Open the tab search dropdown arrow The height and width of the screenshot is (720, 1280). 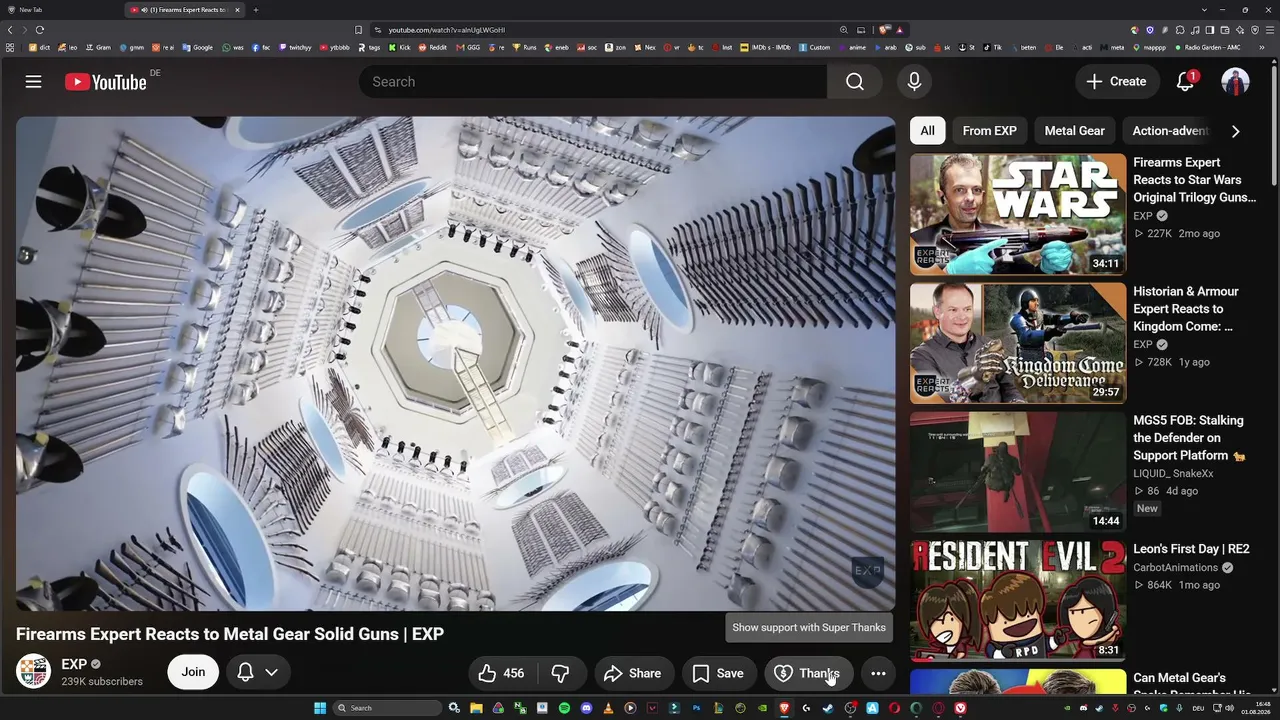point(1203,10)
